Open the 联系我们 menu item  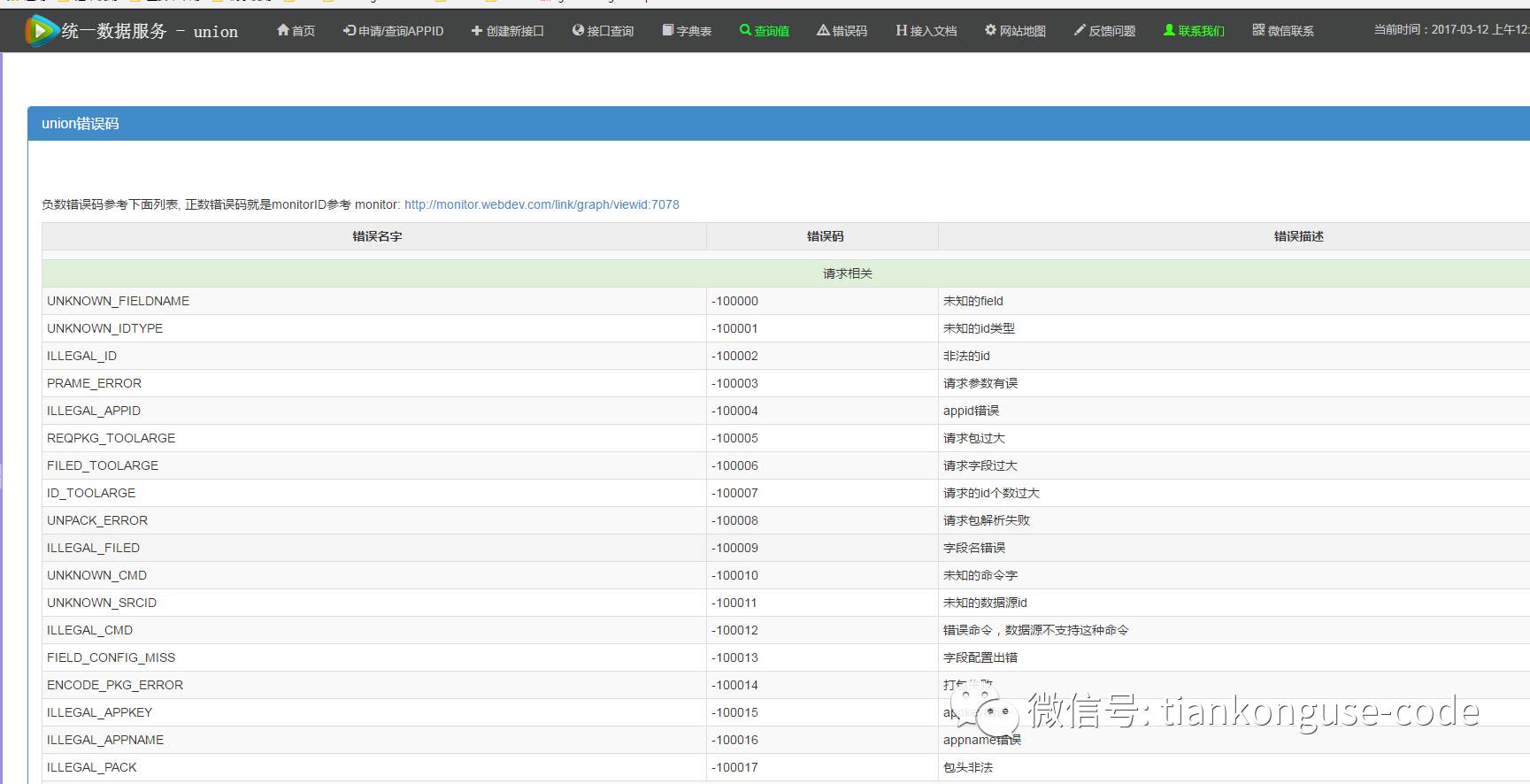[x=1195, y=31]
